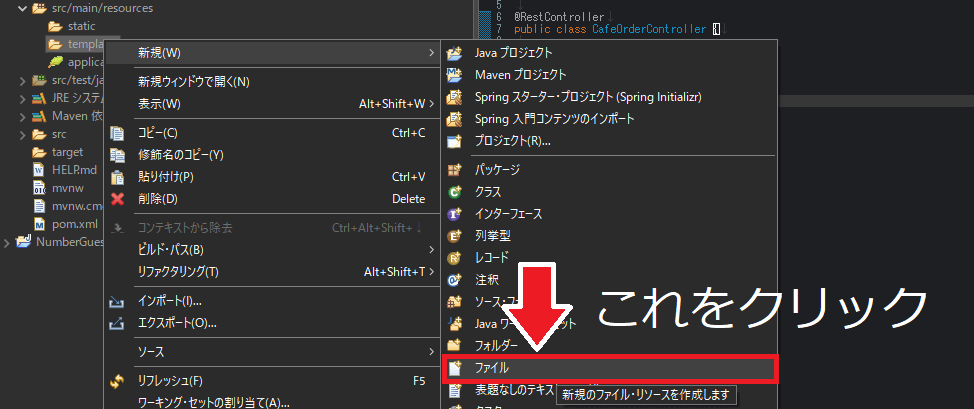
Task: Select ファイル to create a new file
Action: coord(492,368)
